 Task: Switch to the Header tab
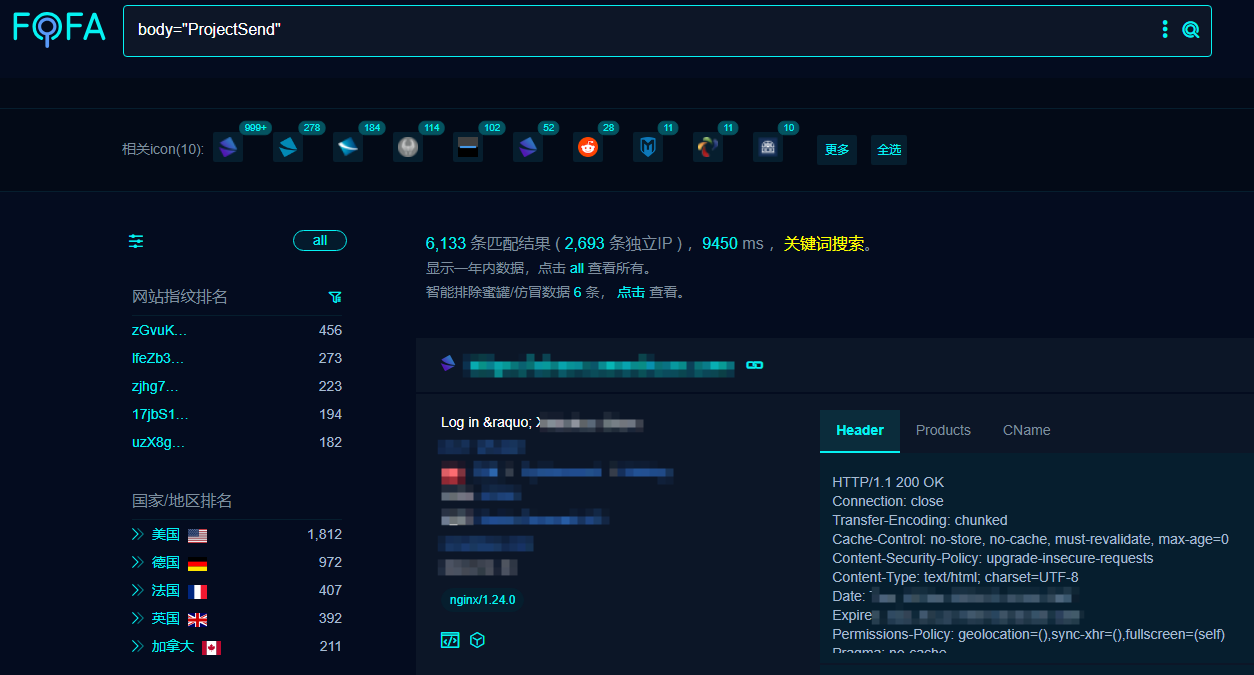860,430
